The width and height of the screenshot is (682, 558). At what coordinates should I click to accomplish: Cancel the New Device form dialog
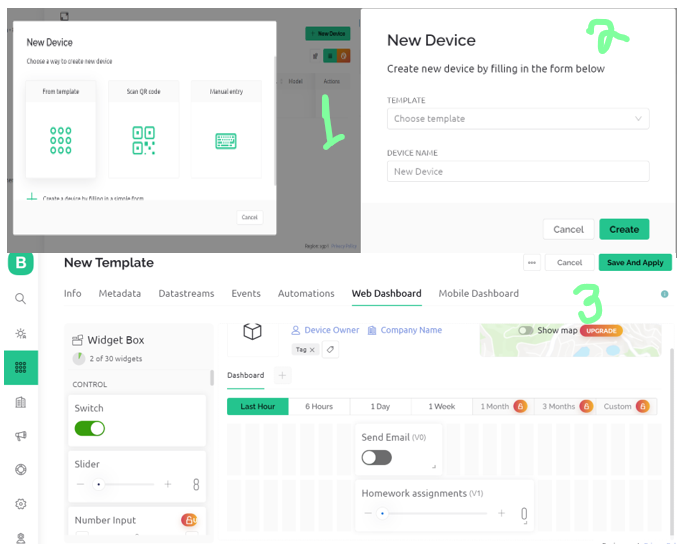tap(568, 229)
